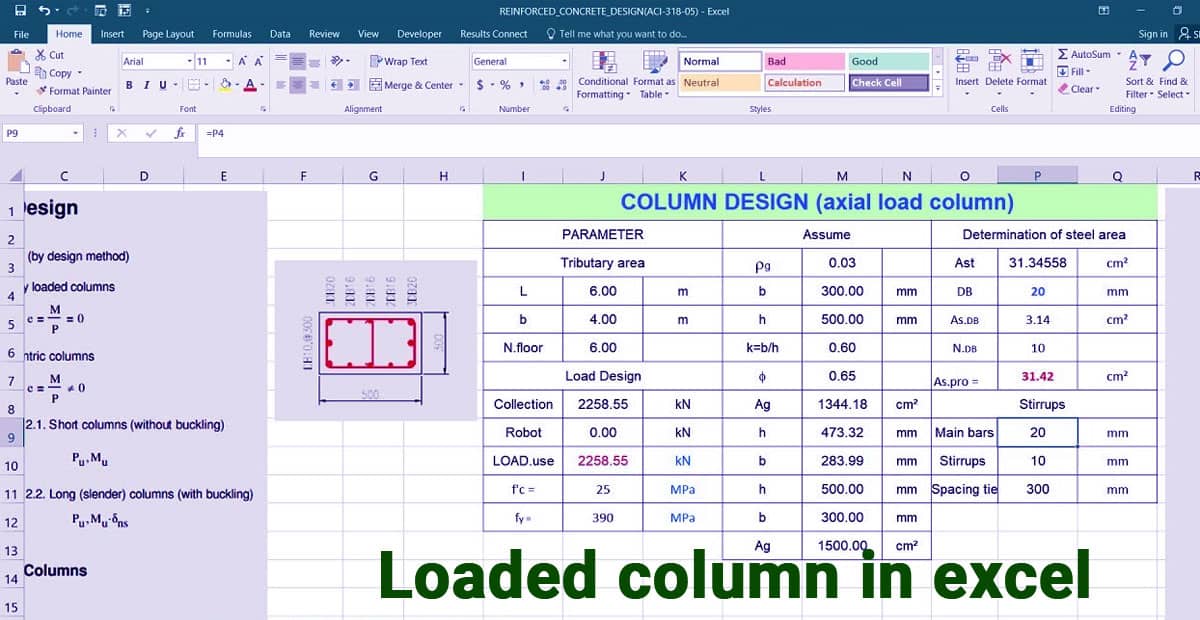Toggle Italic formatting
This screenshot has width=1200, height=620.
(x=146, y=85)
